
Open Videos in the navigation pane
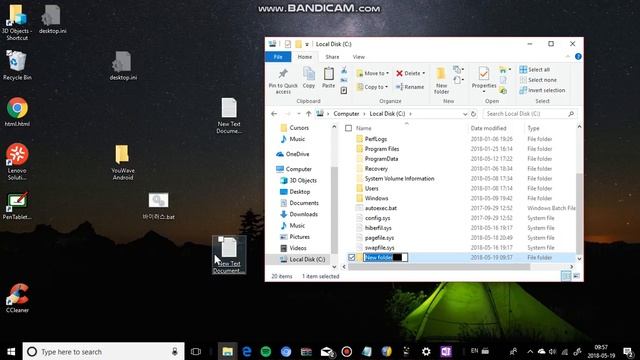pos(298,248)
